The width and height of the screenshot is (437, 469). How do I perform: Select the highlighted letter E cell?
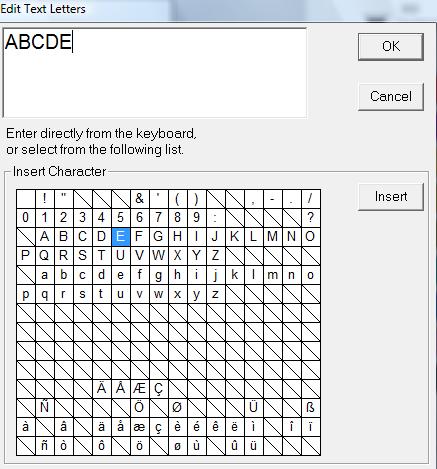121,237
